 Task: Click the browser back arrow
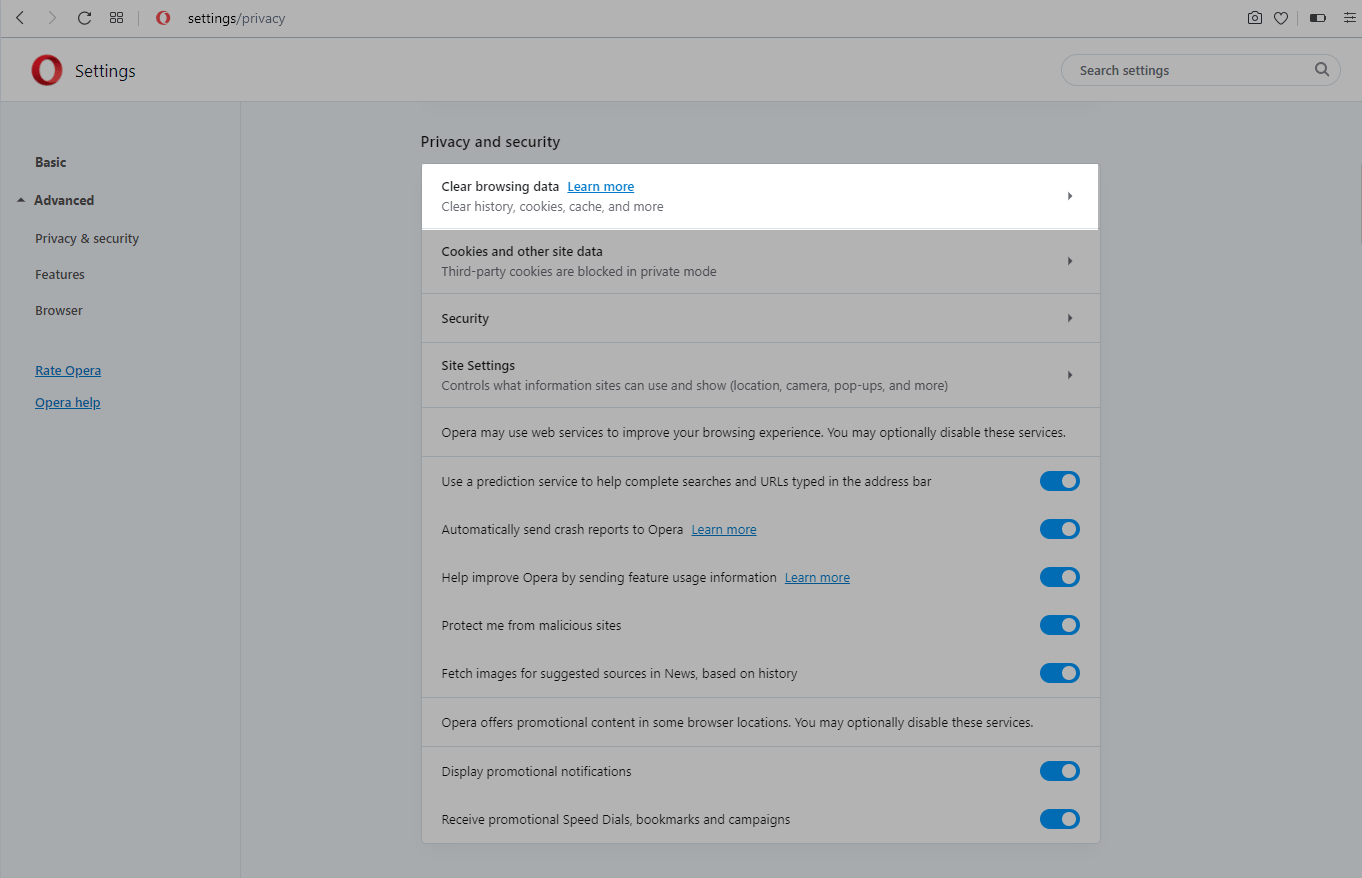[20, 18]
